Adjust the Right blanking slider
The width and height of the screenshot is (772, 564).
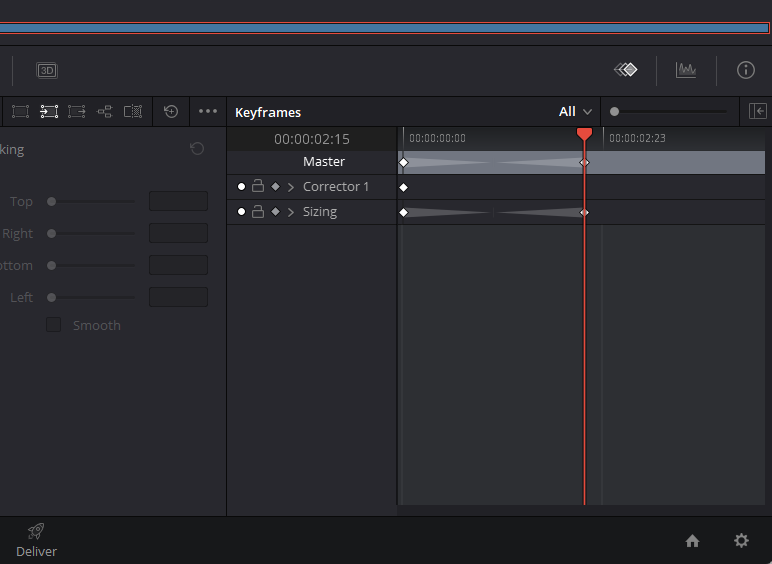(x=51, y=233)
